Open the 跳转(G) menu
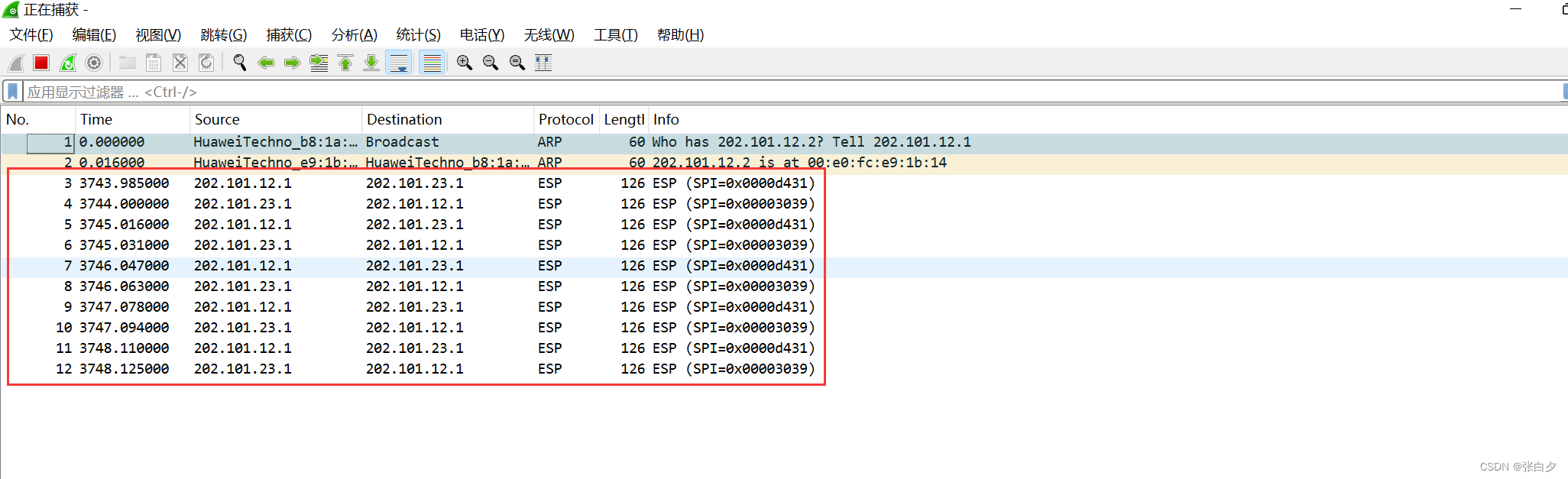The image size is (1568, 479). click(x=224, y=35)
